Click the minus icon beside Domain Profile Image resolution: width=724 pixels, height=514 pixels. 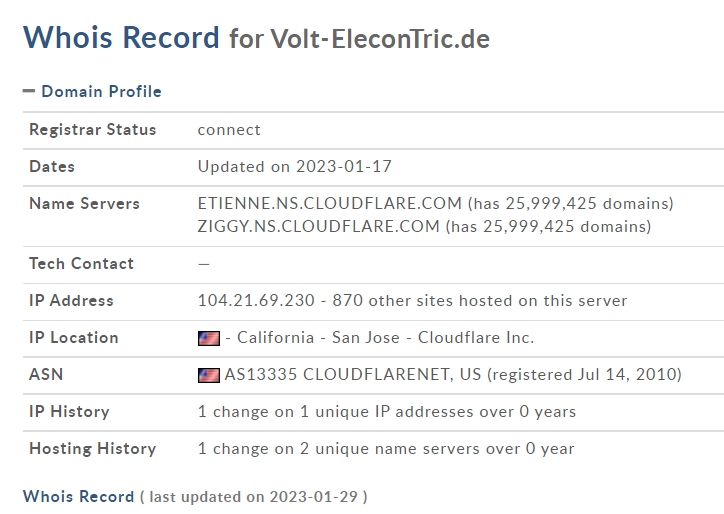click(29, 91)
